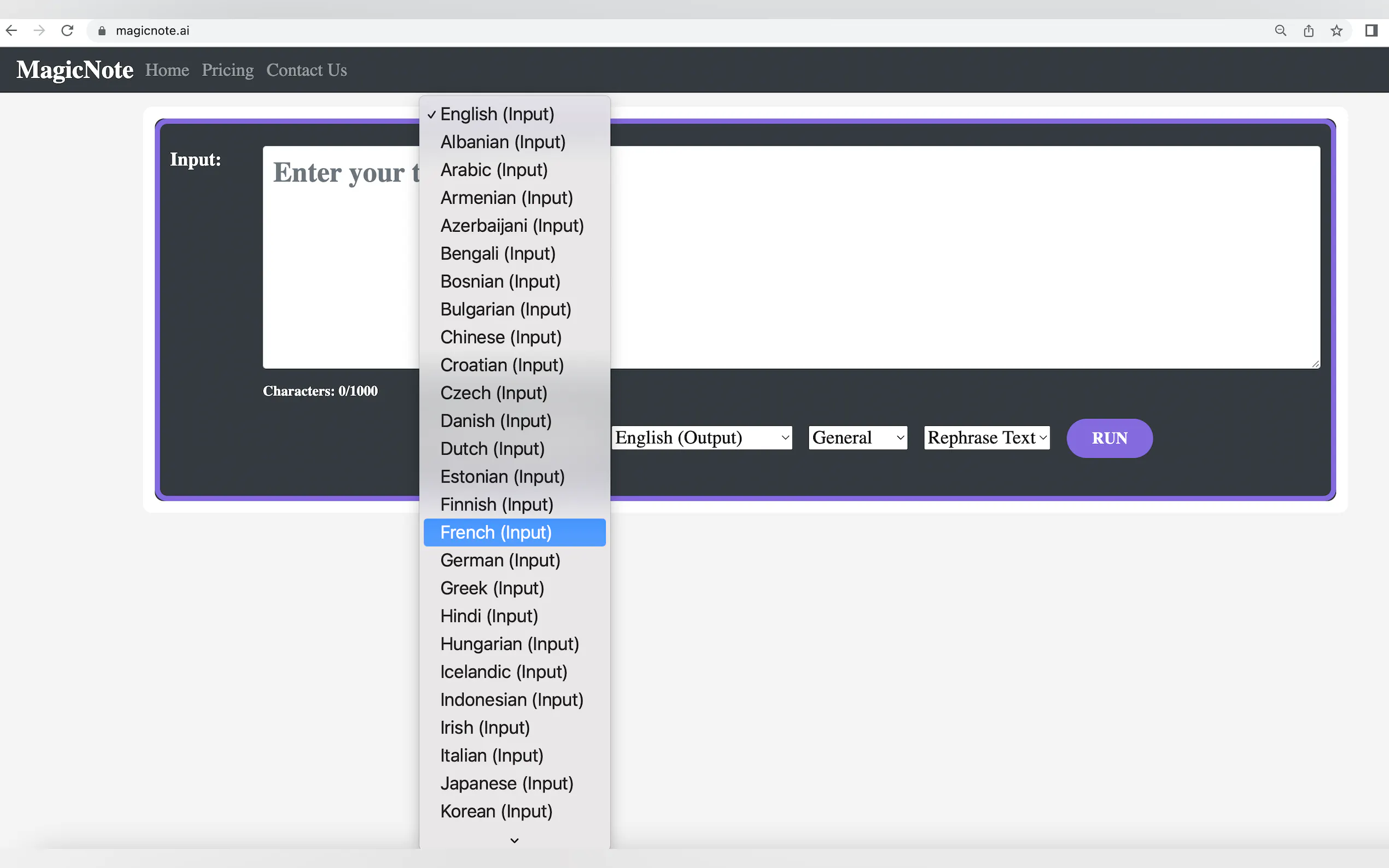The height and width of the screenshot is (868, 1389).
Task: Bookmark page with the star icon
Action: [x=1336, y=31]
